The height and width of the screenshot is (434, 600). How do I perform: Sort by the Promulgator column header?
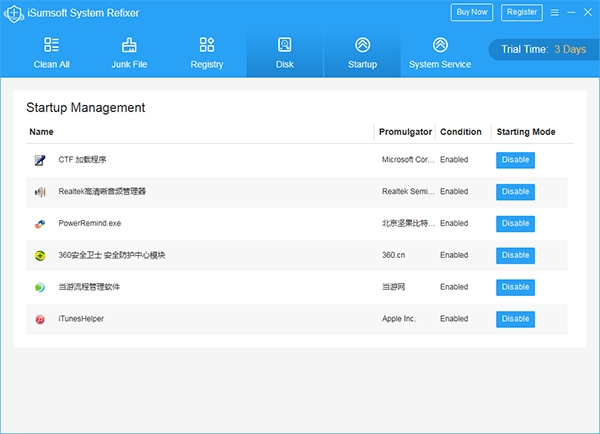(x=405, y=132)
